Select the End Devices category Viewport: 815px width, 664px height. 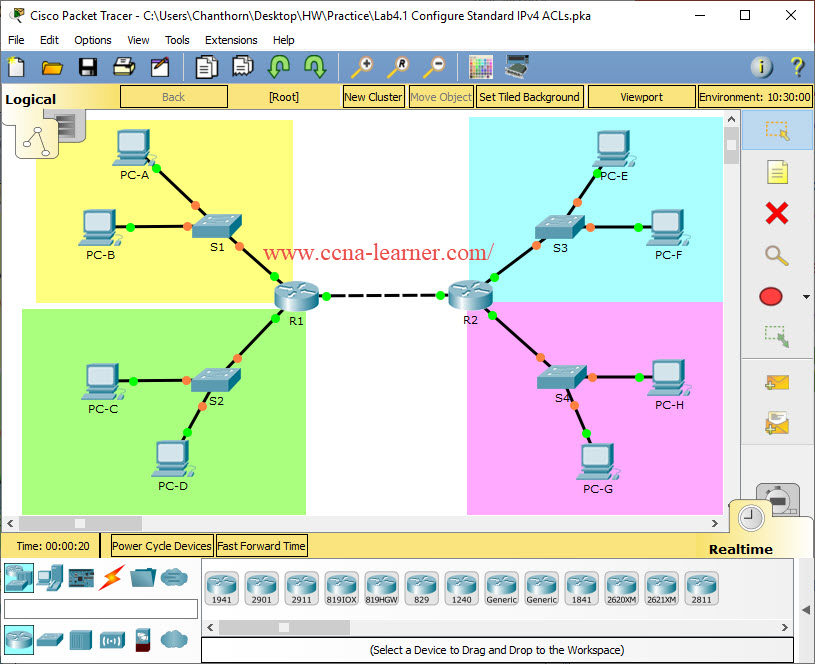(x=48, y=578)
